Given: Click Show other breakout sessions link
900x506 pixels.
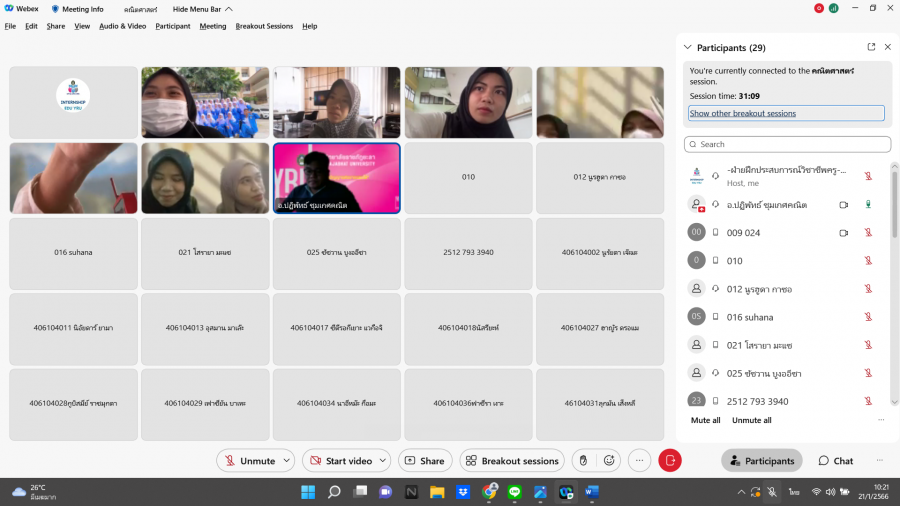Looking at the screenshot, I should (743, 113).
